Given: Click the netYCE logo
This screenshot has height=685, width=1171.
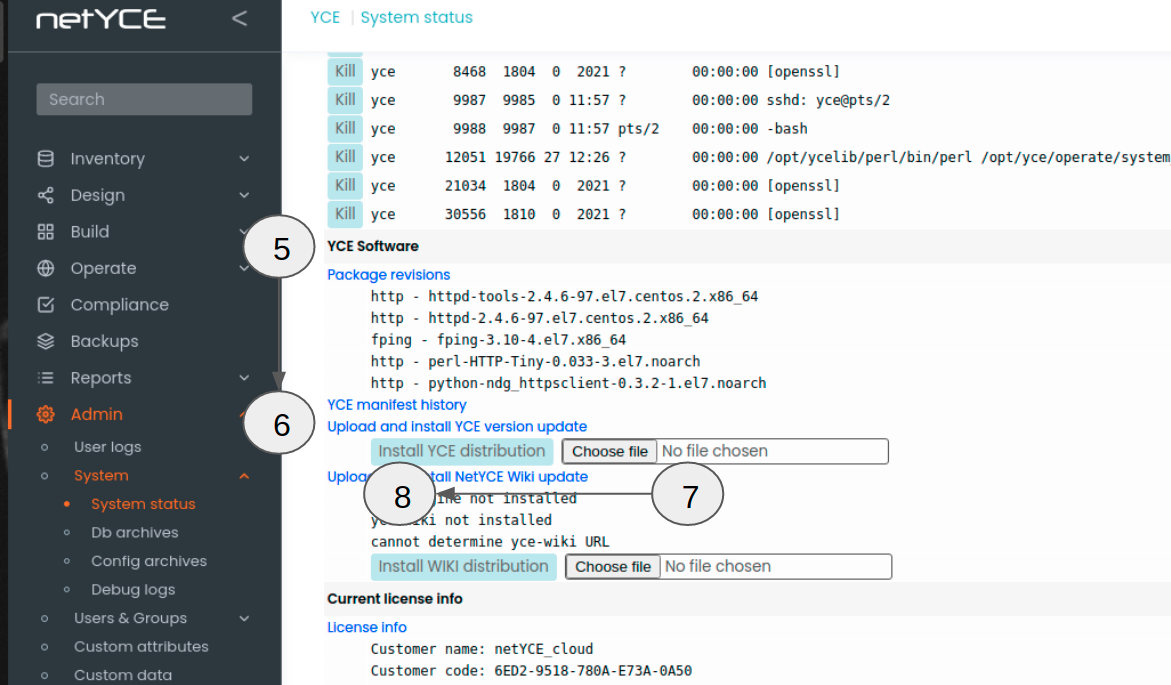Looking at the screenshot, I should [101, 19].
